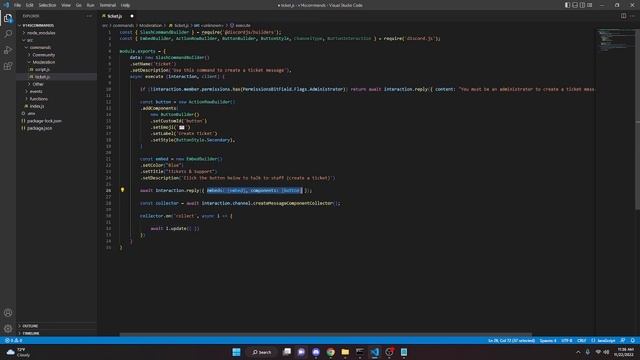Image resolution: width=640 pixels, height=360 pixels.
Task: Open Windows Start menu
Action: (236, 352)
